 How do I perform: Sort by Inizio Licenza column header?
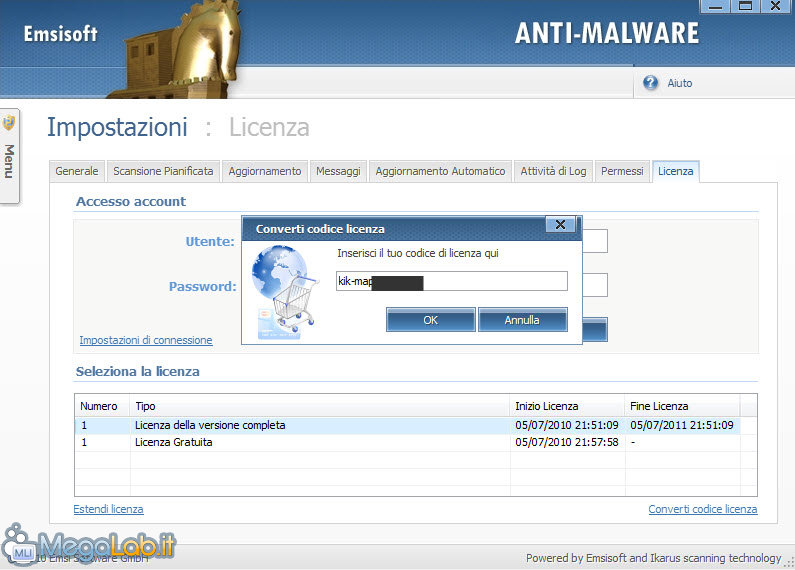[567, 406]
